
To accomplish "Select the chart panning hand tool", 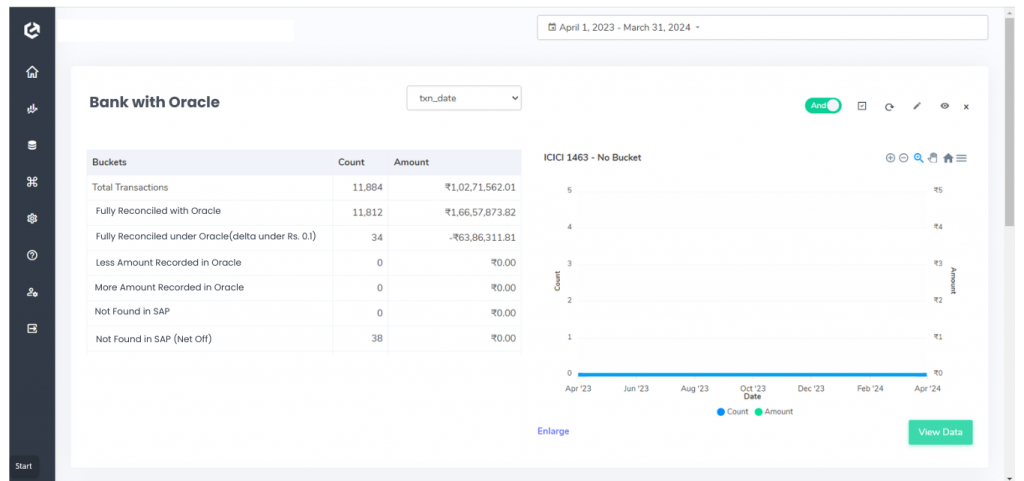I will (933, 158).
